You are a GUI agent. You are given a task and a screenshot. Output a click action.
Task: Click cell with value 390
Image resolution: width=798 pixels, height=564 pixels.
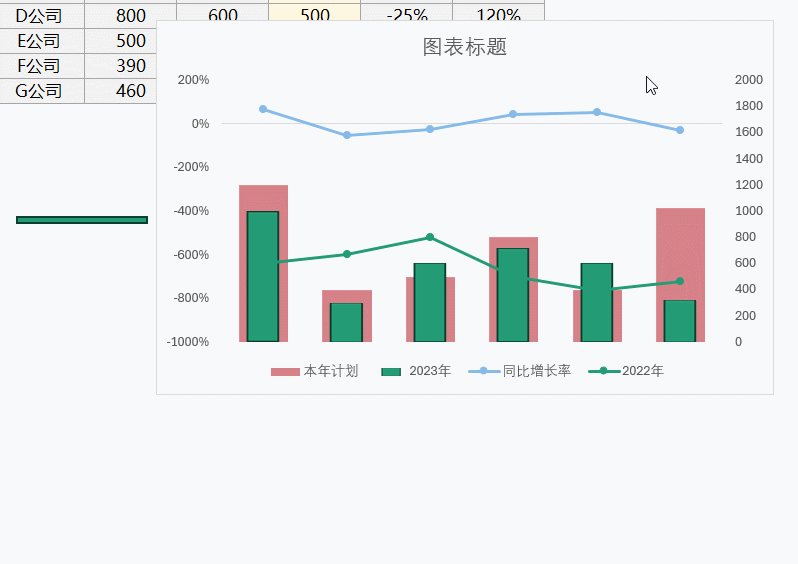click(121, 66)
